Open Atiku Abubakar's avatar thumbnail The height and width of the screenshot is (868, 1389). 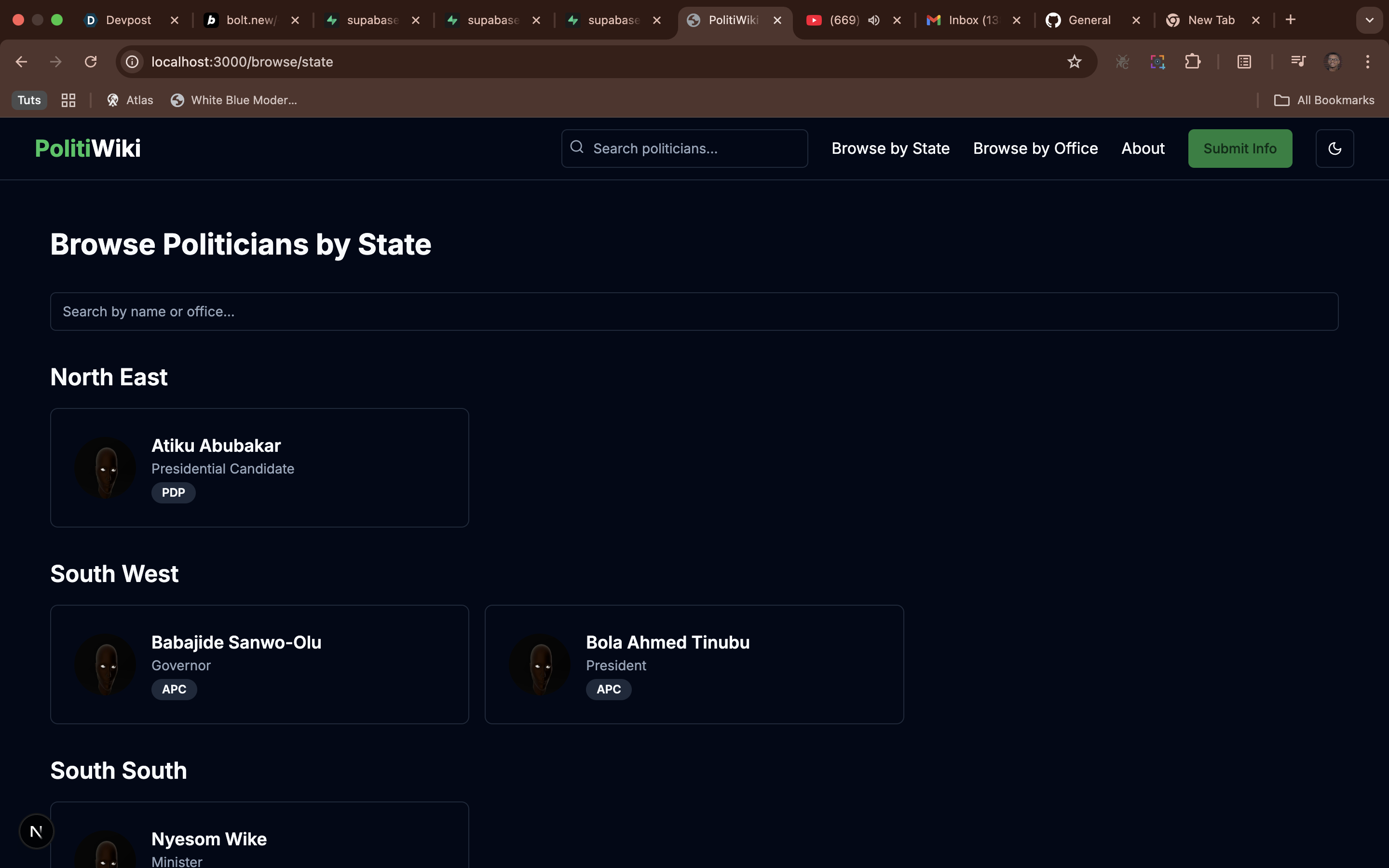pyautogui.click(x=106, y=468)
